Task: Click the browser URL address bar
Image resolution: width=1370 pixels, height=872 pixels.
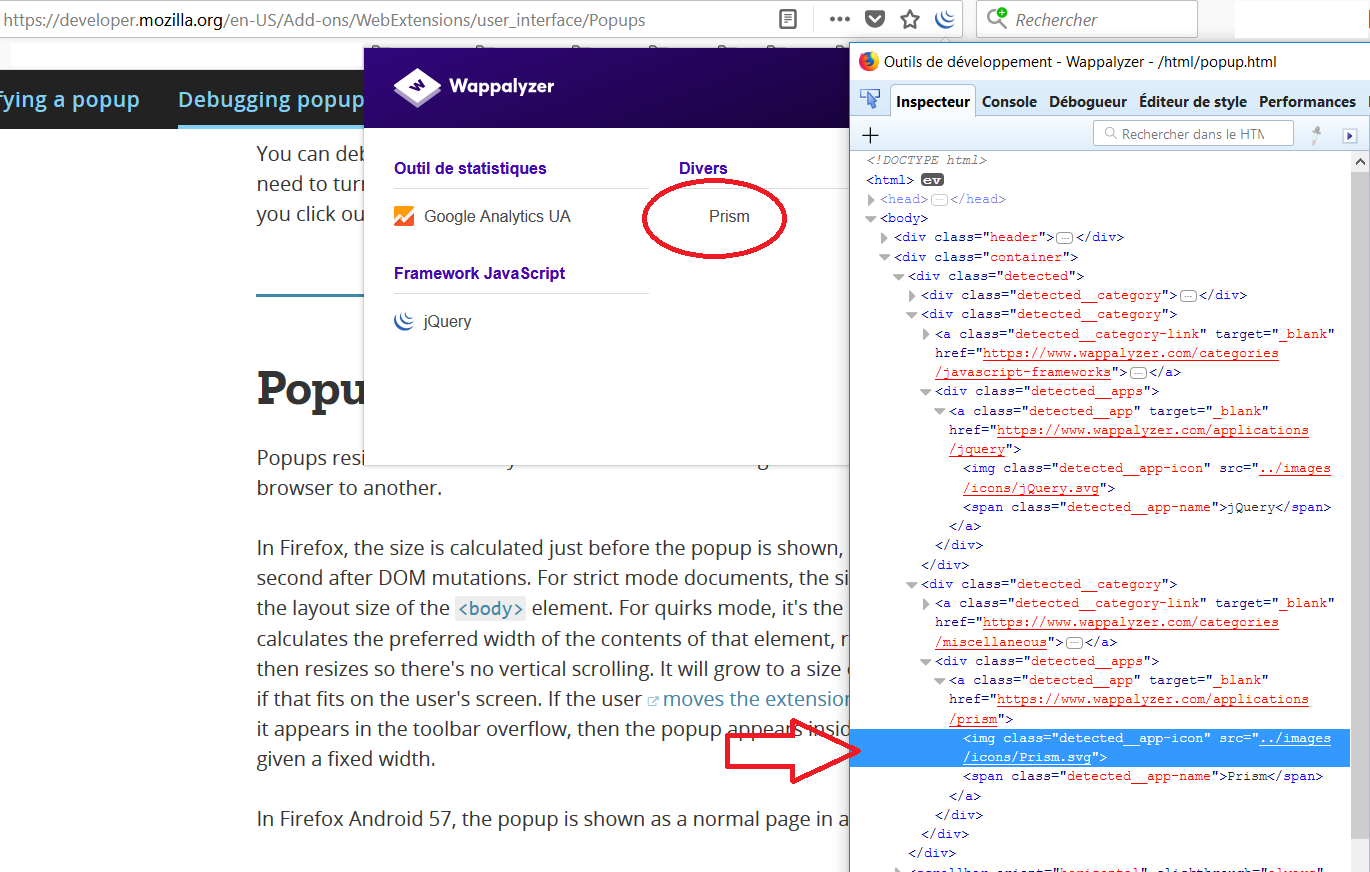Action: coord(385,19)
